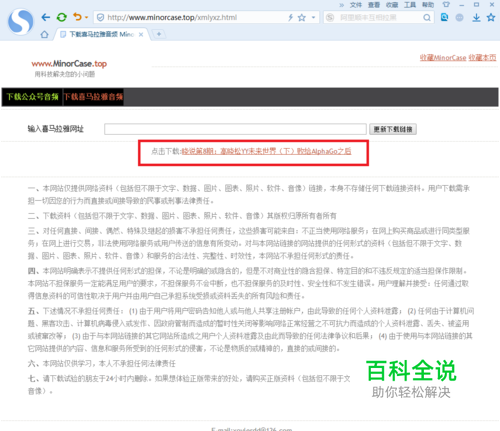This screenshot has width=500, height=431.
Task: Click the www.MinorCase.top site logo
Action: click(69, 63)
